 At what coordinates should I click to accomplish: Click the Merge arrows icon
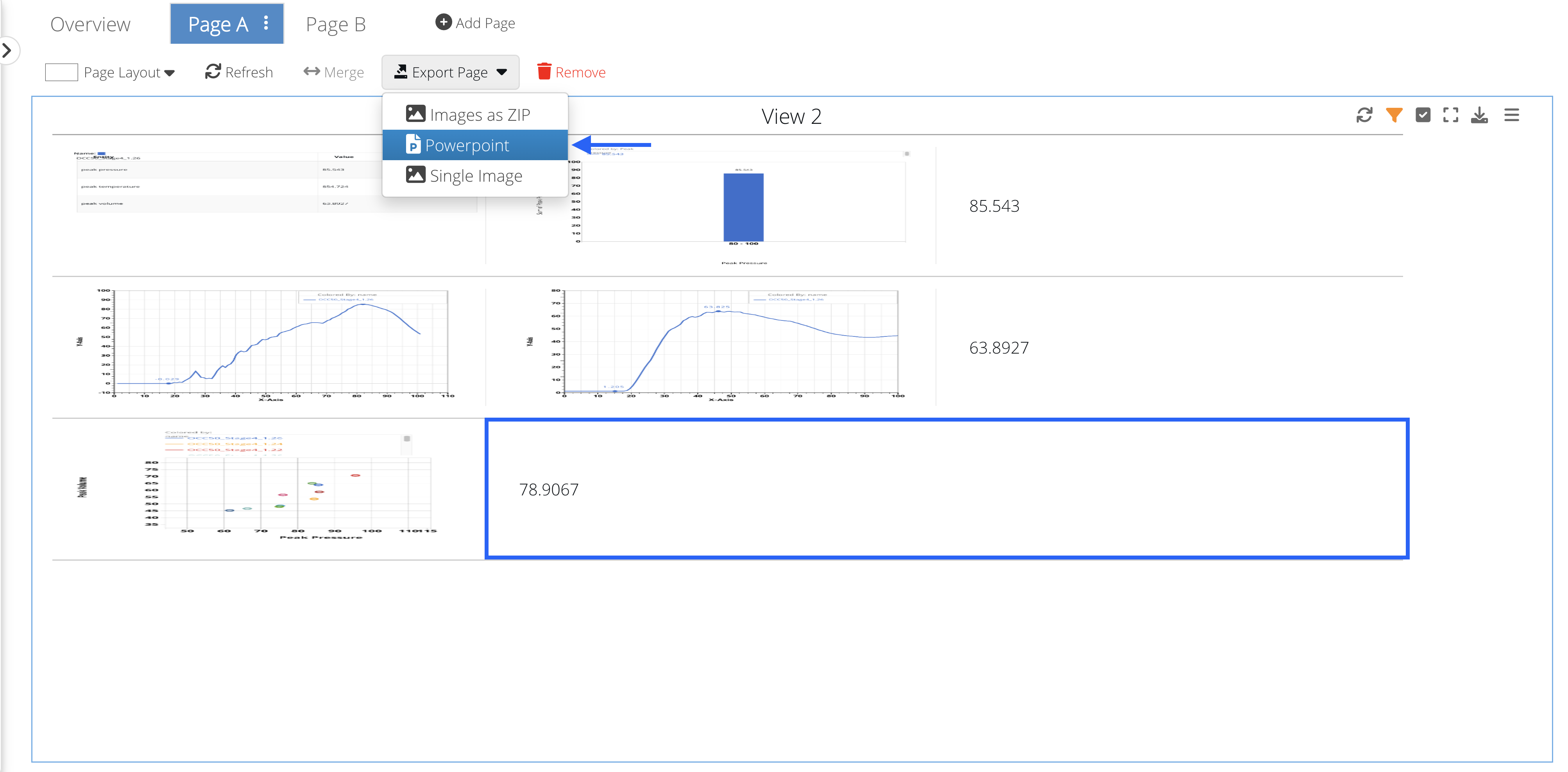pyautogui.click(x=311, y=71)
